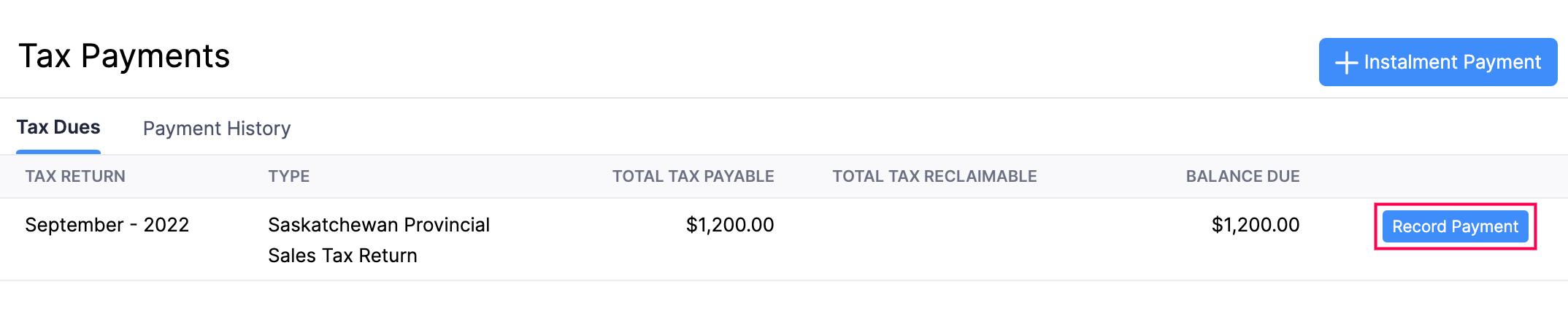The height and width of the screenshot is (333, 1568).
Task: Open the September - 2022 tax return
Action: (x=107, y=225)
